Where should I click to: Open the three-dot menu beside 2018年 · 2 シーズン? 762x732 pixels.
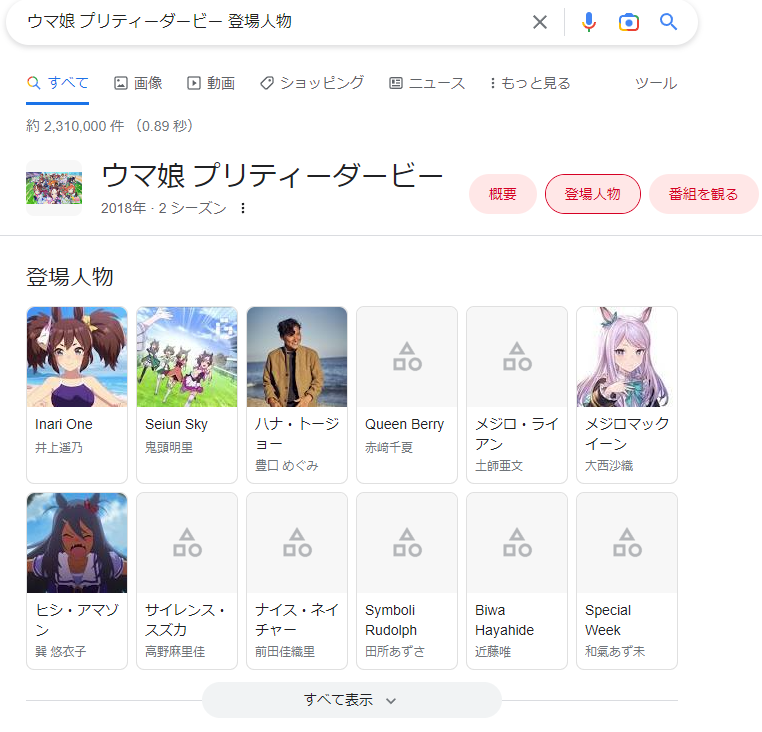point(242,209)
